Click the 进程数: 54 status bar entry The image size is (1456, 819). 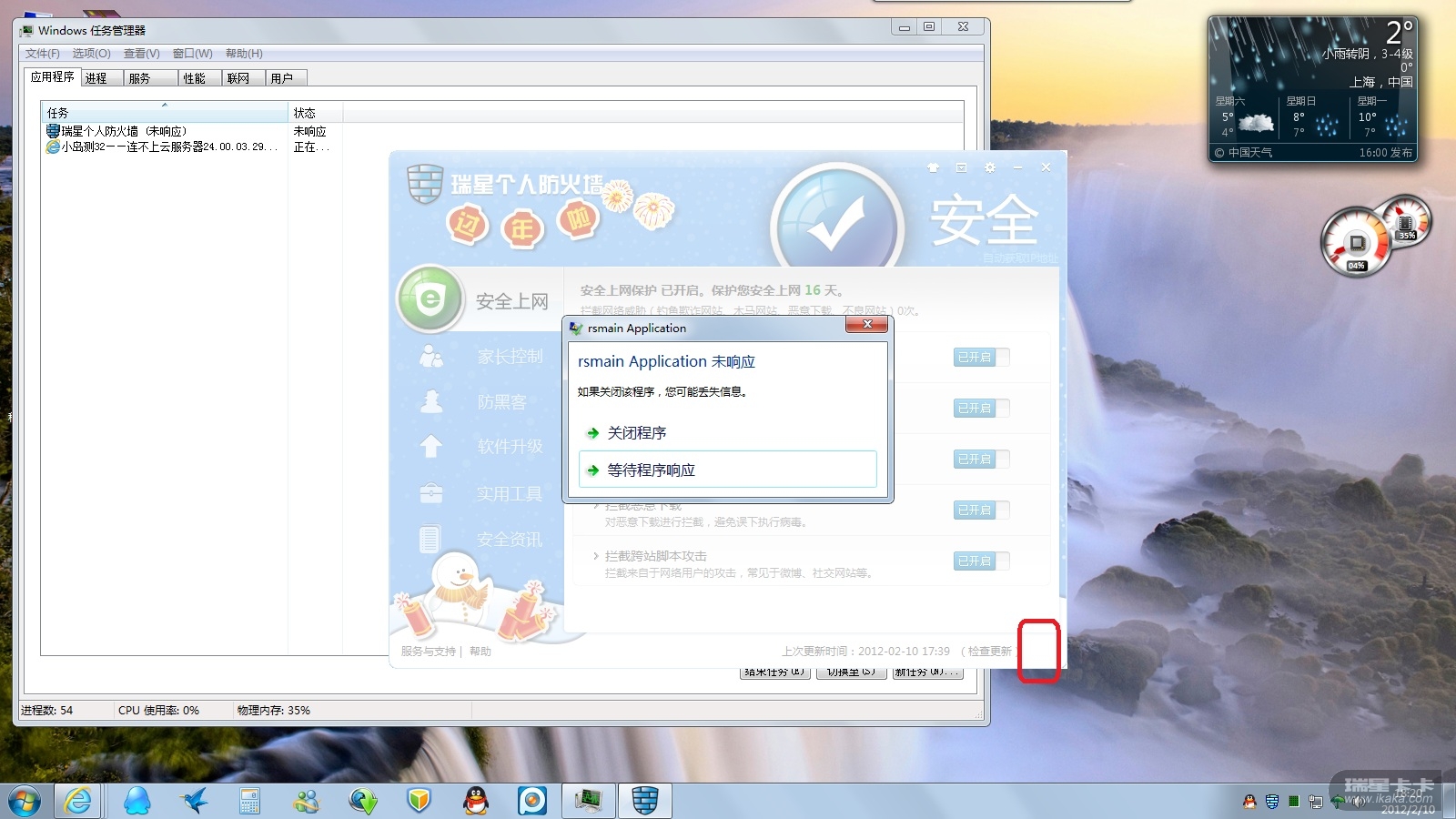point(47,711)
